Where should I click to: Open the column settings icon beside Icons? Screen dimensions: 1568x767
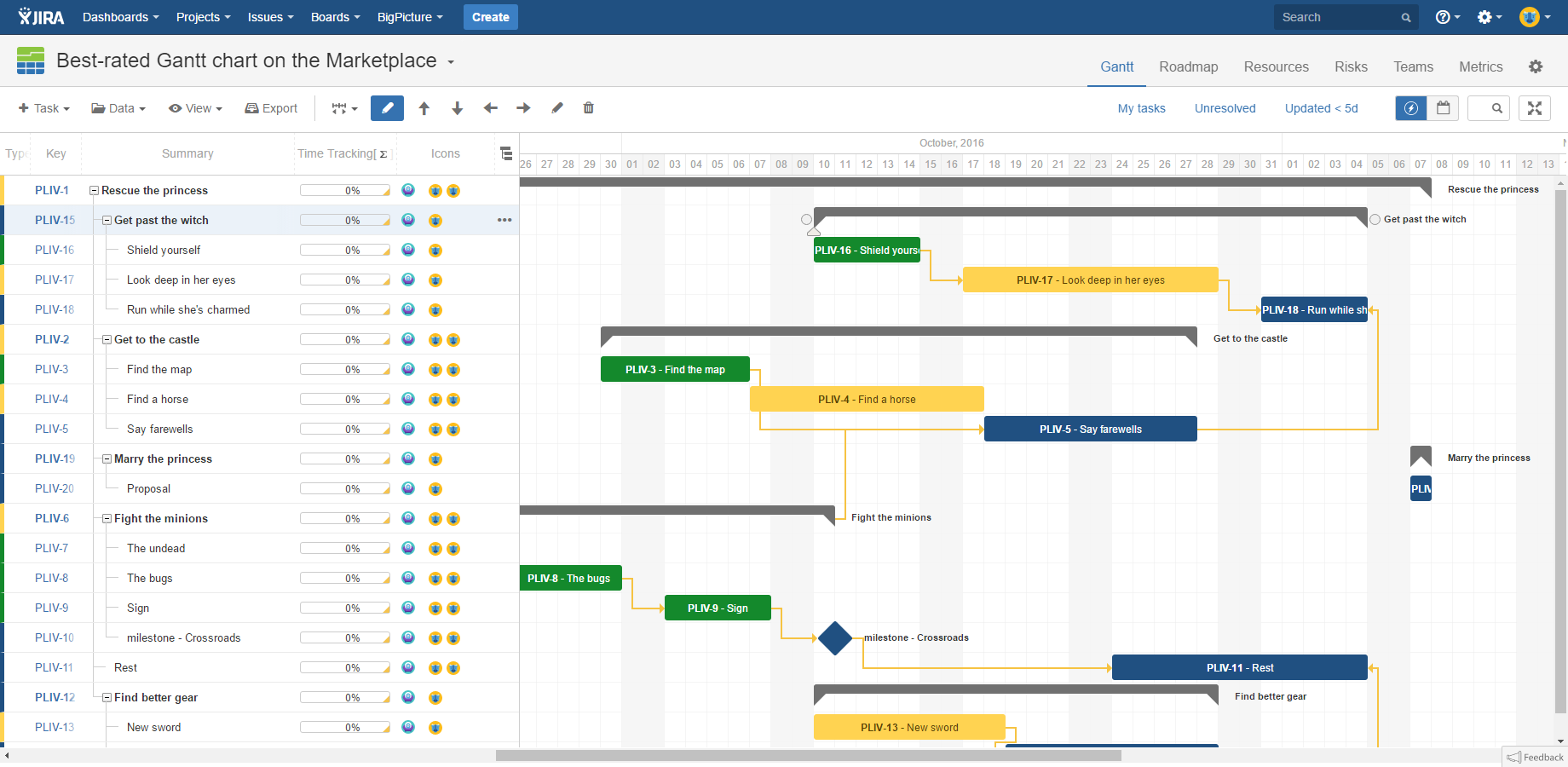[x=506, y=153]
